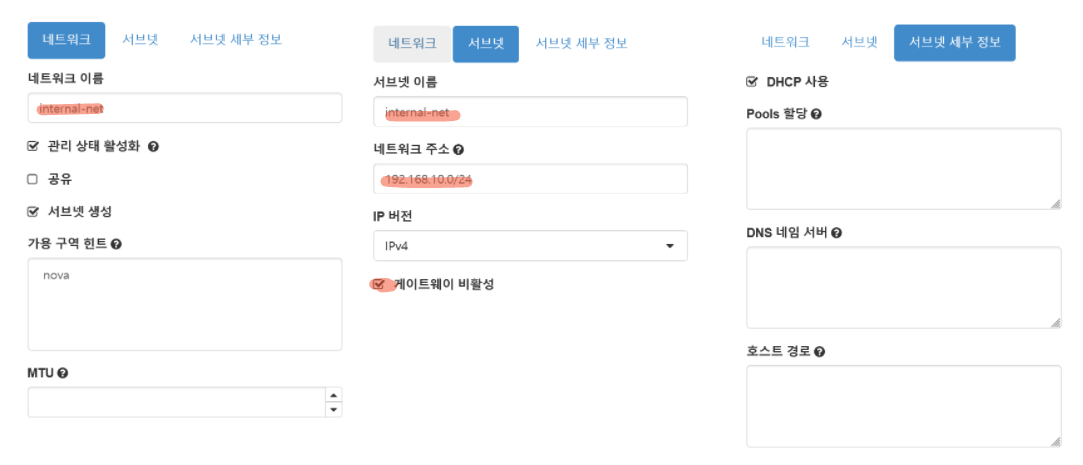Increase MTU with the up arrow
Viewport: 1083px width, 465px height.
[x=334, y=395]
